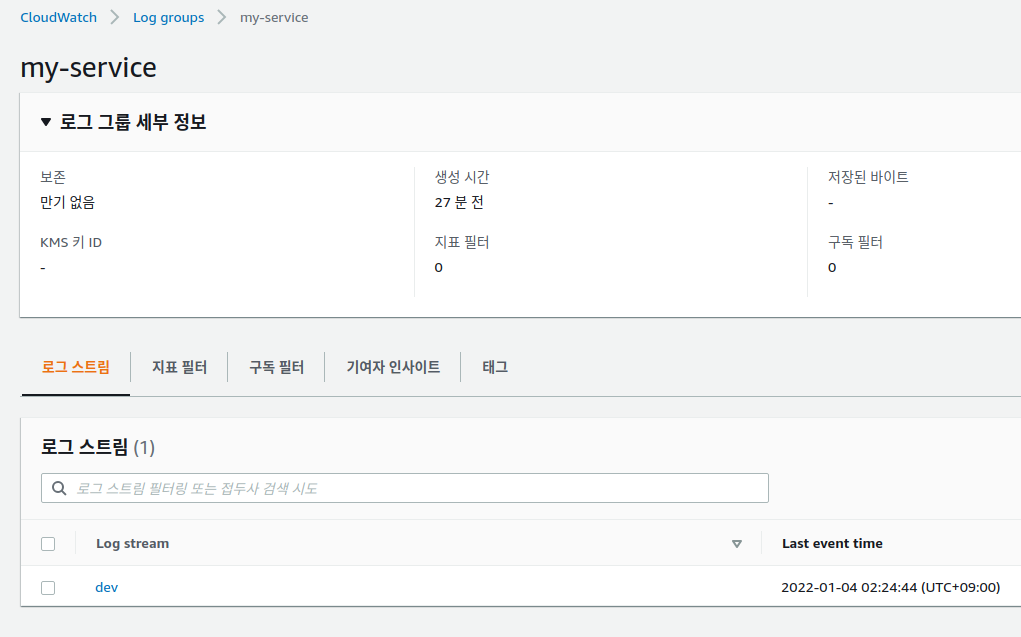Go back to Log groups list

tap(168, 16)
